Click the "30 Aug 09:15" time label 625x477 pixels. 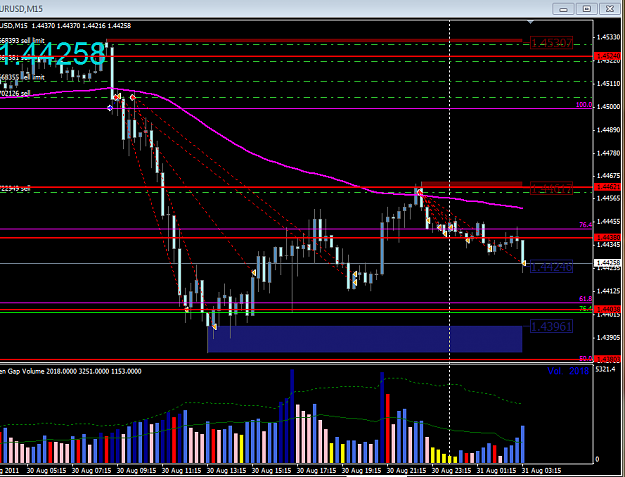(x=137, y=471)
